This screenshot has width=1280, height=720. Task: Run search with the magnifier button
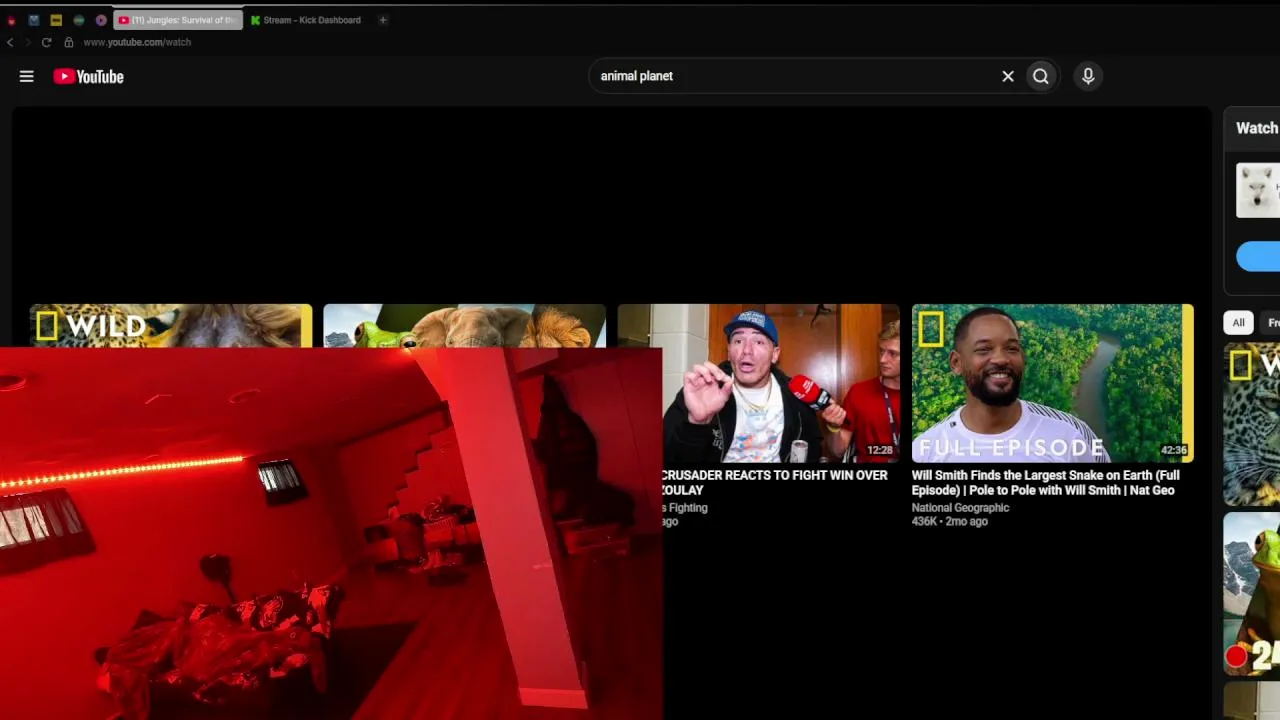point(1041,76)
